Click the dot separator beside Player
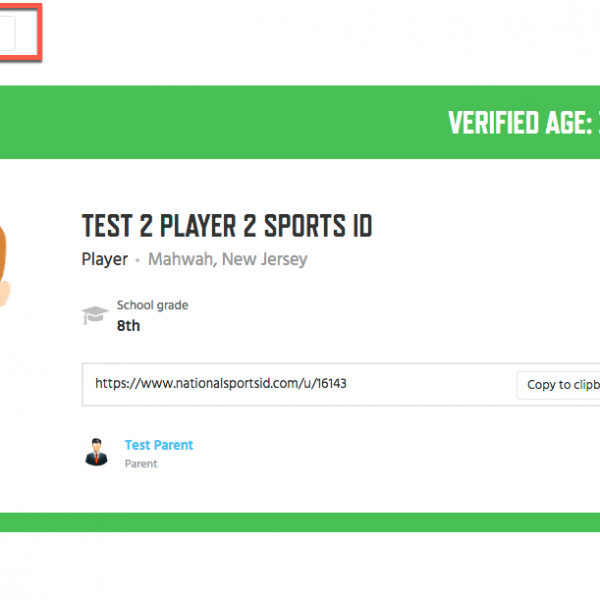Viewport: 600px width, 600px height. click(x=138, y=261)
